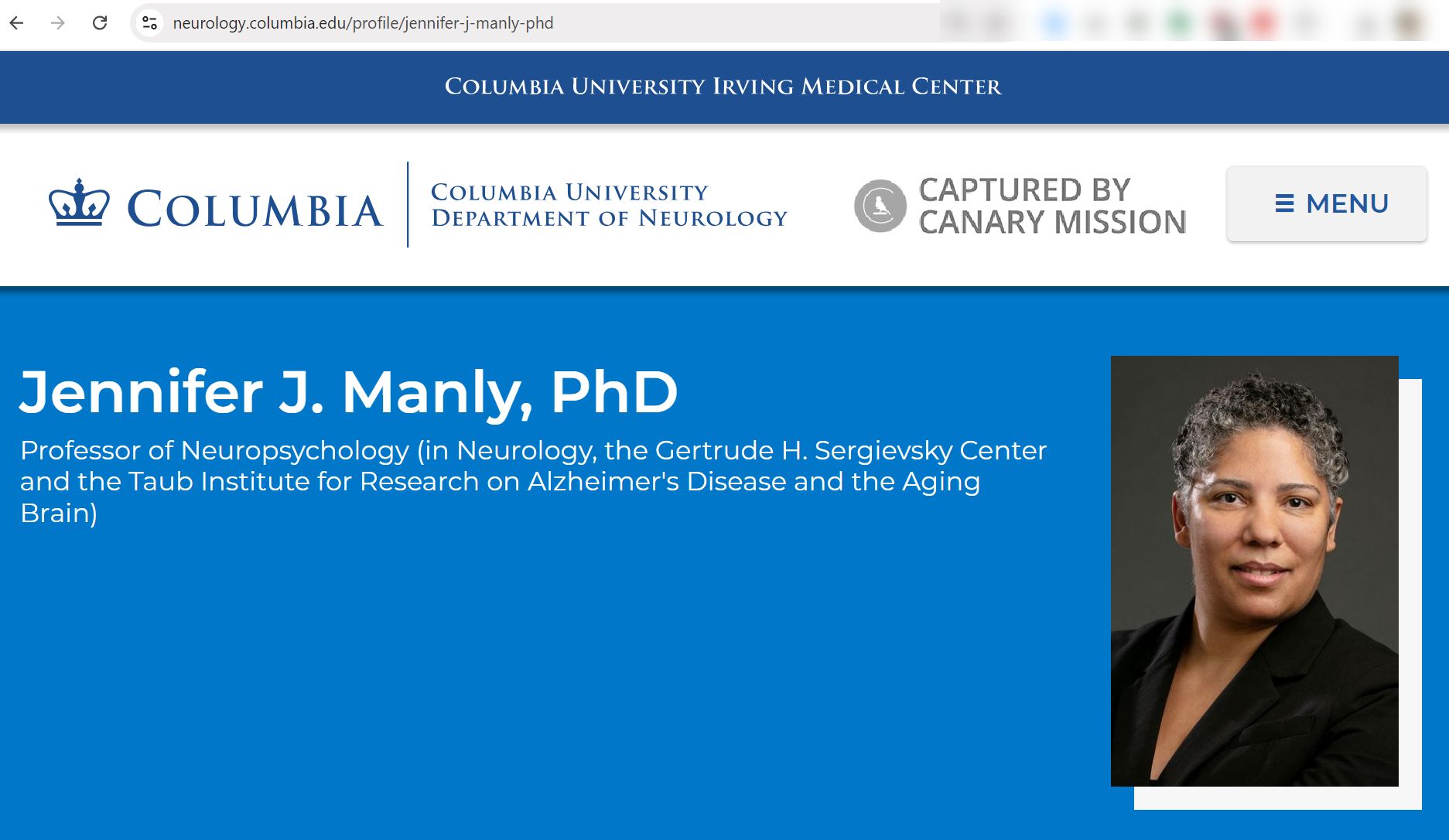Expand the MENU navigation label
The height and width of the screenshot is (840, 1449).
tap(1347, 203)
